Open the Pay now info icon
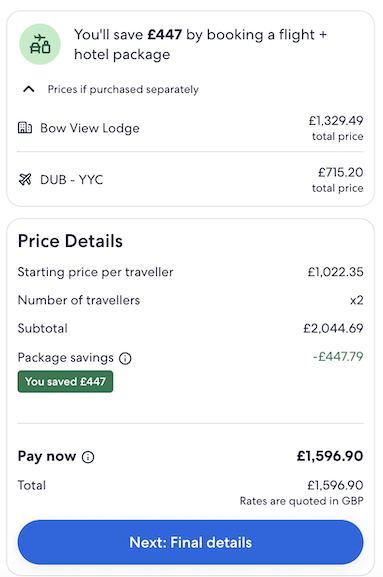 pos(88,457)
